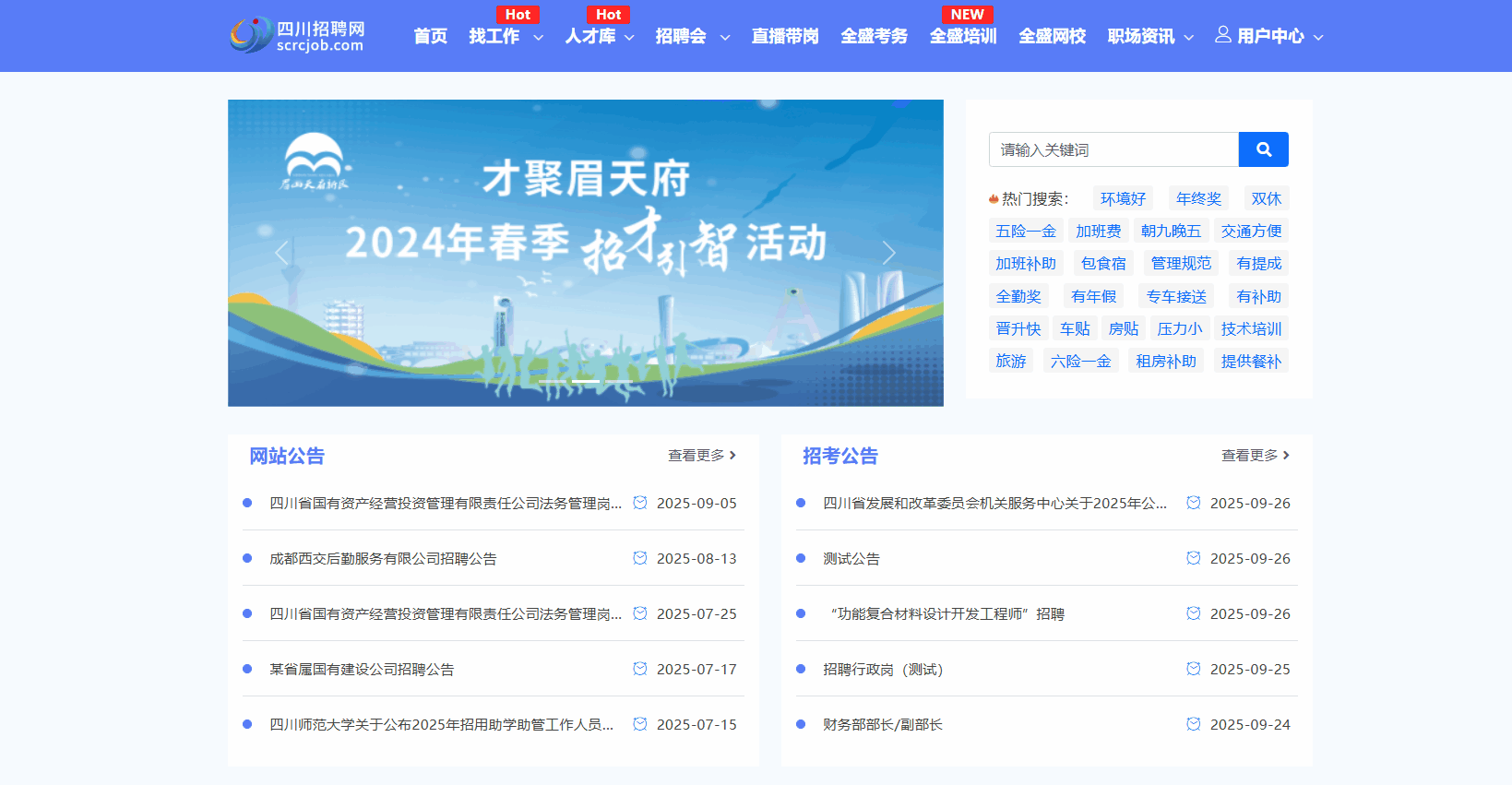Click the Sichuan Recruitment site logo
The width and height of the screenshot is (1512, 785).
[297, 36]
